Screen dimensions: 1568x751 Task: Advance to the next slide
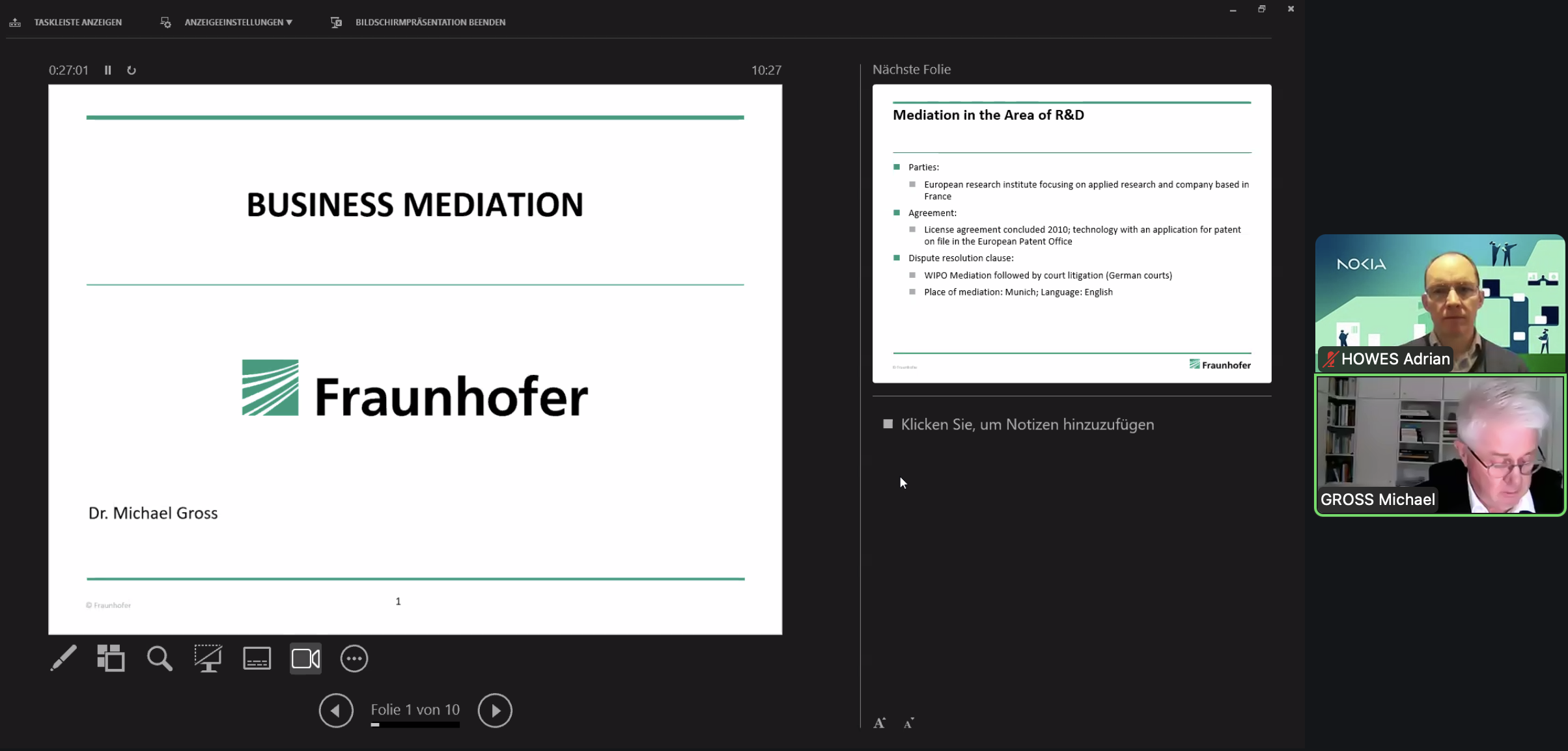(x=495, y=710)
